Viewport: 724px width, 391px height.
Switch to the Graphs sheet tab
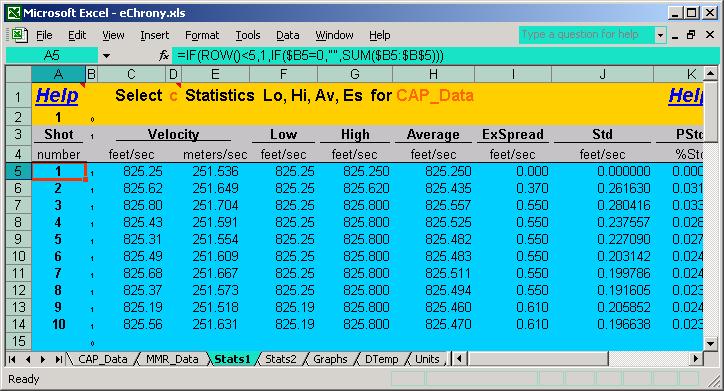tap(330, 359)
